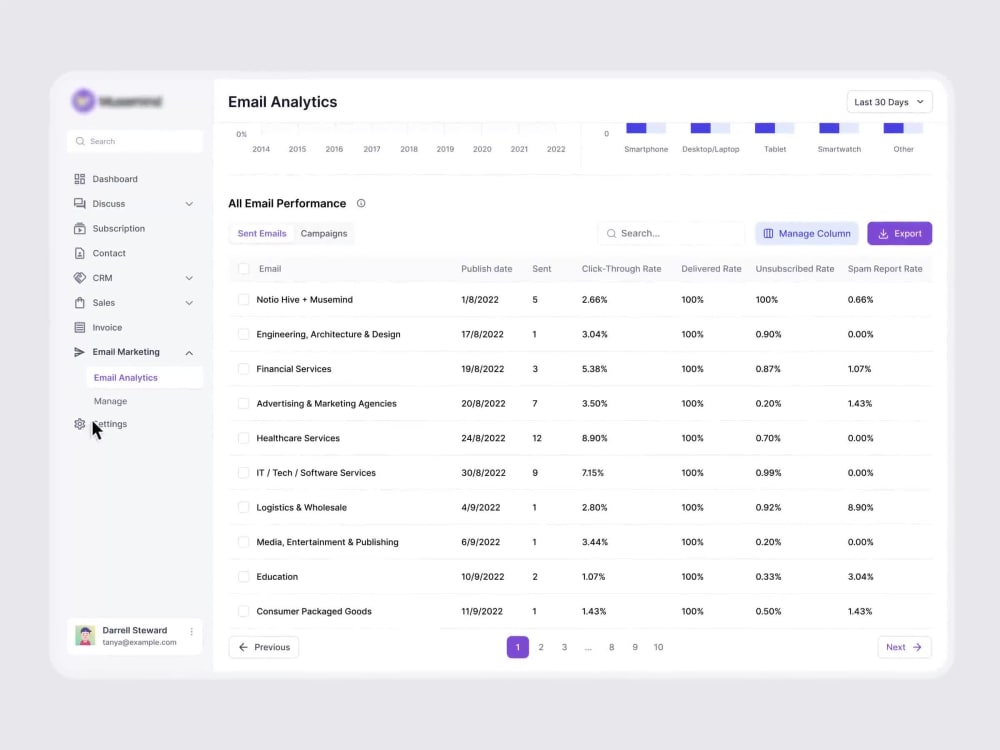
Task: Focus the table Search... field
Action: (671, 233)
